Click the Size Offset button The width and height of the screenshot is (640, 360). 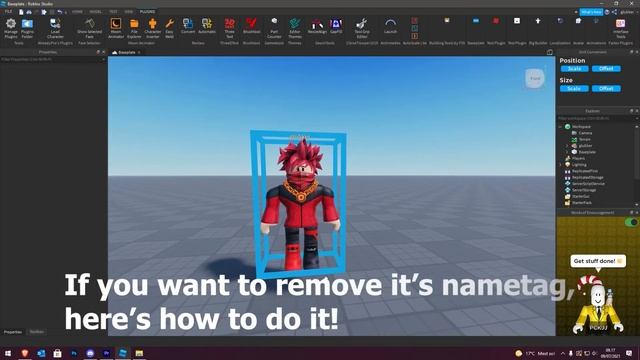[x=606, y=89]
